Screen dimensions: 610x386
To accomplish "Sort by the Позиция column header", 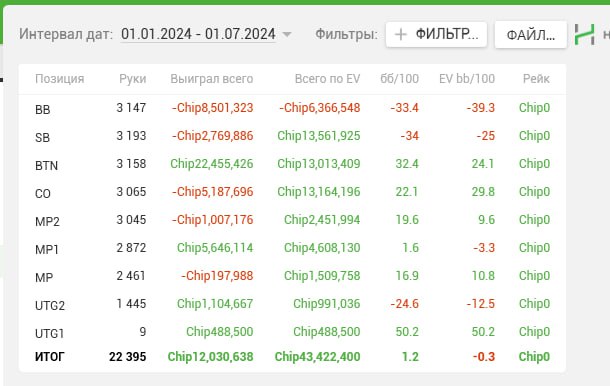I will coord(60,79).
